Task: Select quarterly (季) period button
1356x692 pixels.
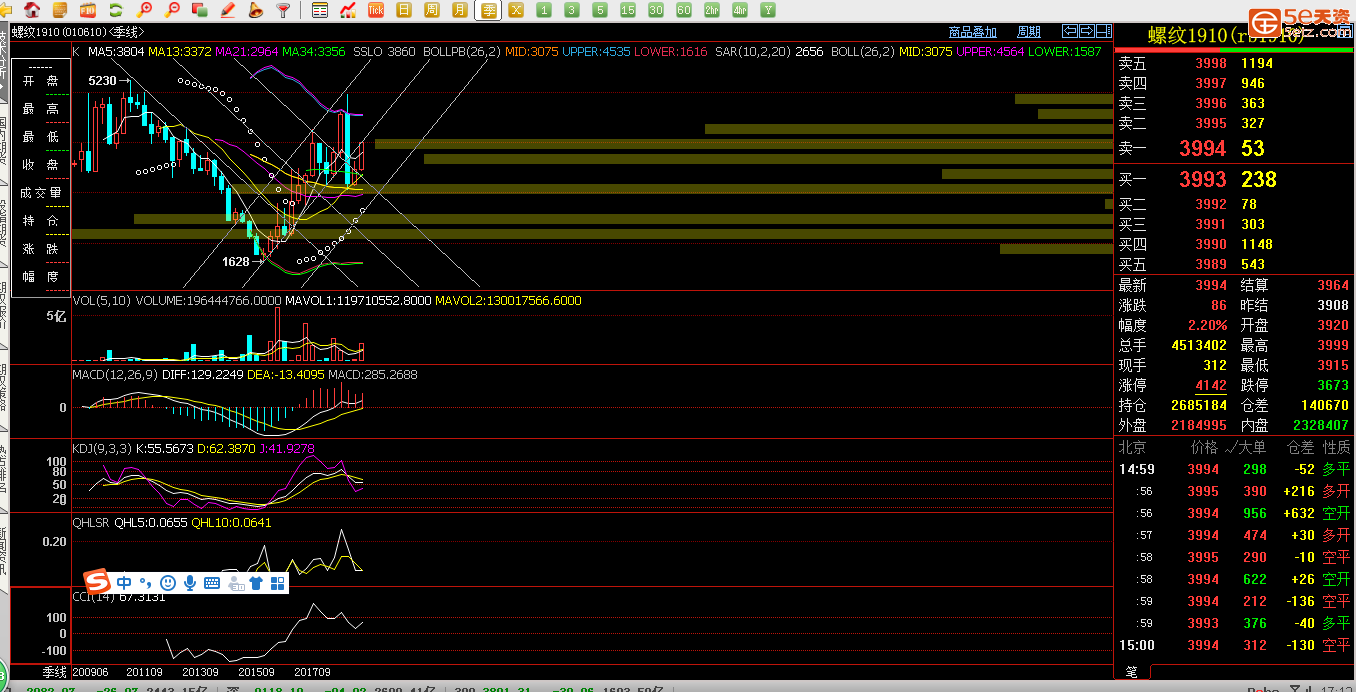Action: [x=488, y=10]
